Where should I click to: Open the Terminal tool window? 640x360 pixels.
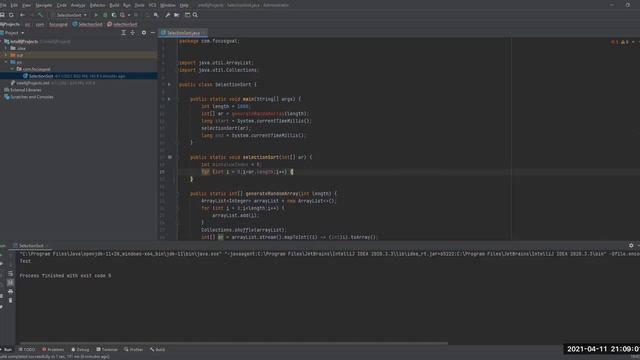click(107, 349)
